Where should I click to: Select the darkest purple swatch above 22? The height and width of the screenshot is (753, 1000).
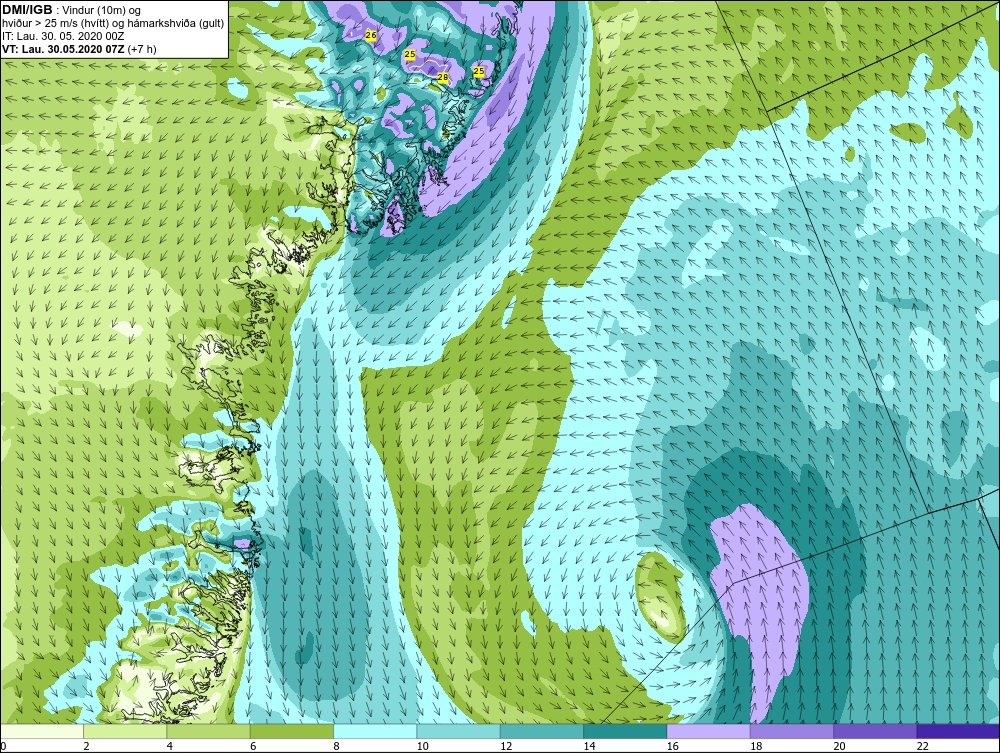(958, 731)
